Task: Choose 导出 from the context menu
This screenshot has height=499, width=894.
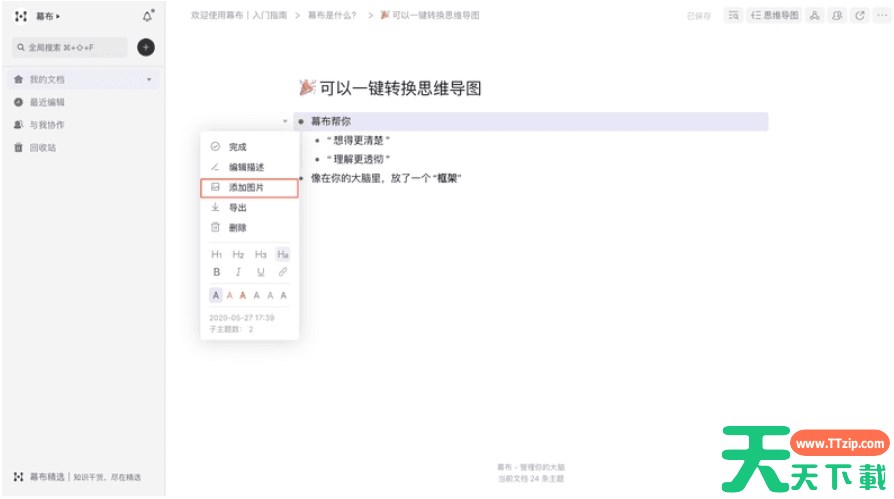Action: (237, 207)
